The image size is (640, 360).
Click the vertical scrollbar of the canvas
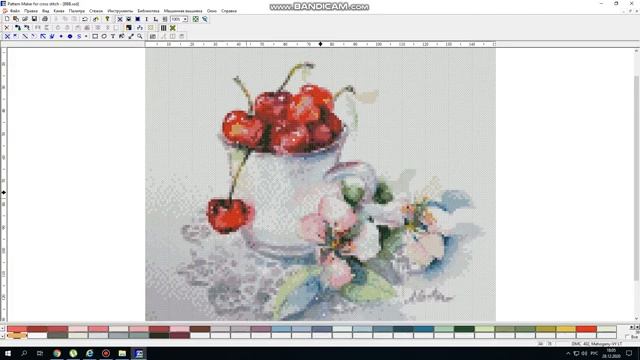coord(636,184)
